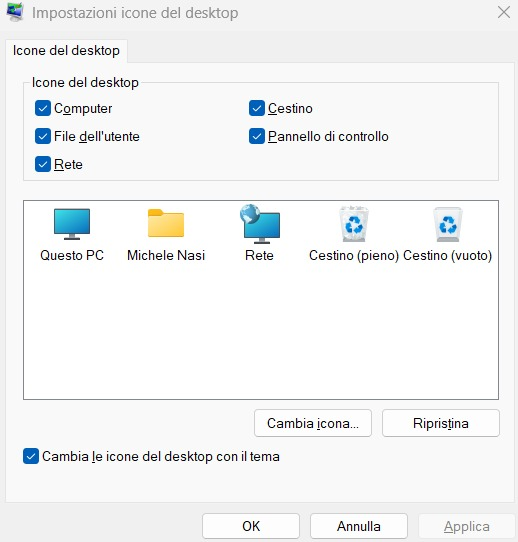This screenshot has height=542, width=518.
Task: Select the Rete network icon in preview list
Action: (x=260, y=224)
